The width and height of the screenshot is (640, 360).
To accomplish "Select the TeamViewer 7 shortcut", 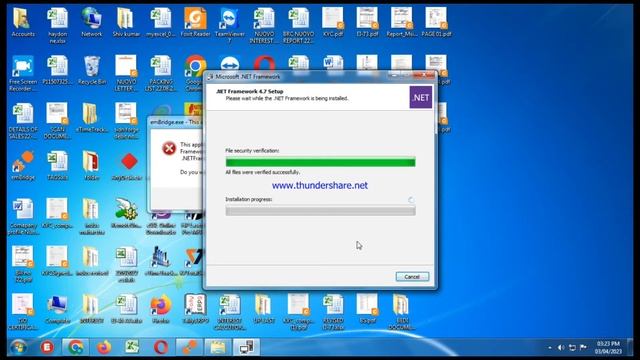I will [x=229, y=26].
